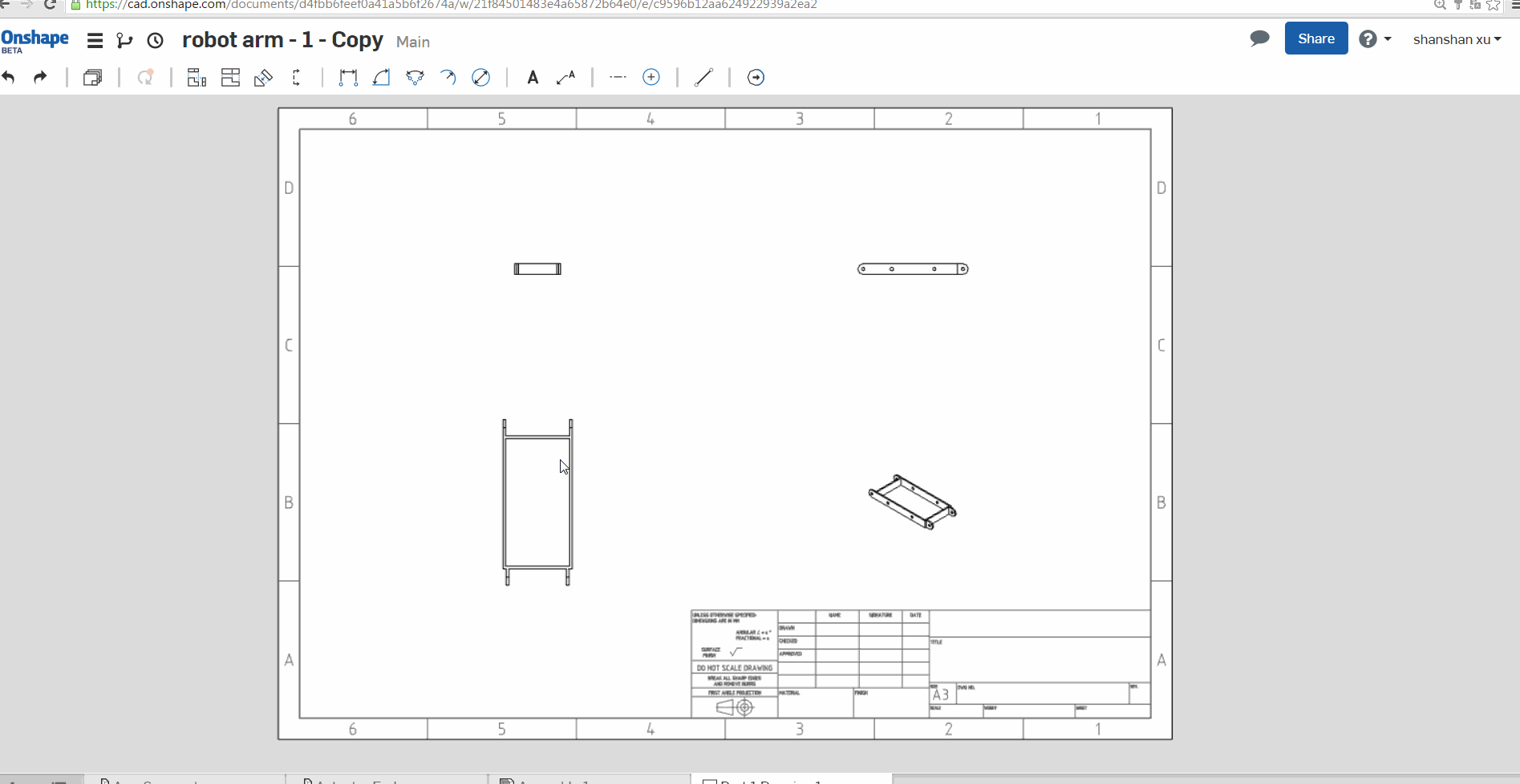Click the Share button

1315,38
